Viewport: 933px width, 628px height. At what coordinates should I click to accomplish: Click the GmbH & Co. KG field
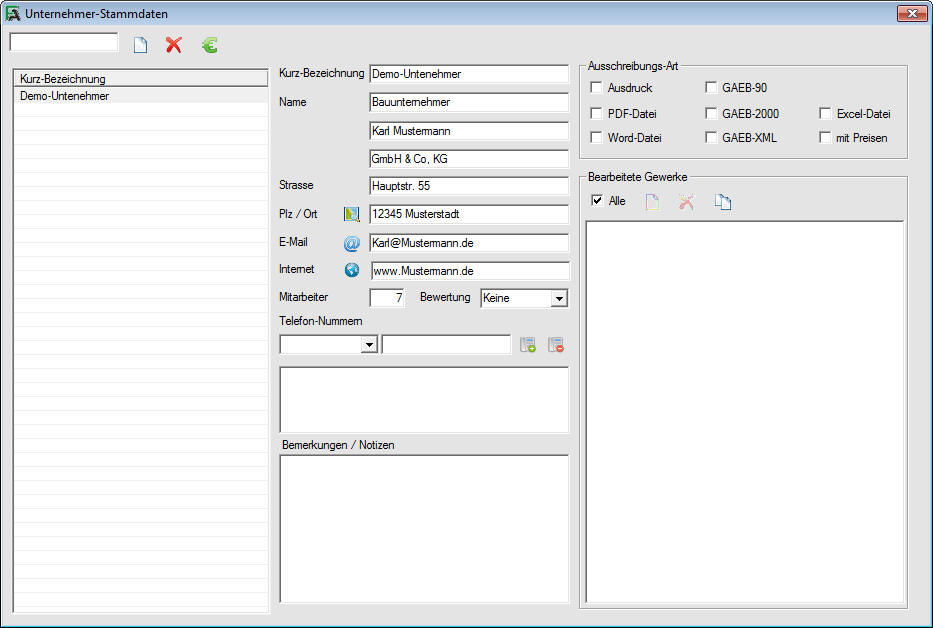(469, 159)
